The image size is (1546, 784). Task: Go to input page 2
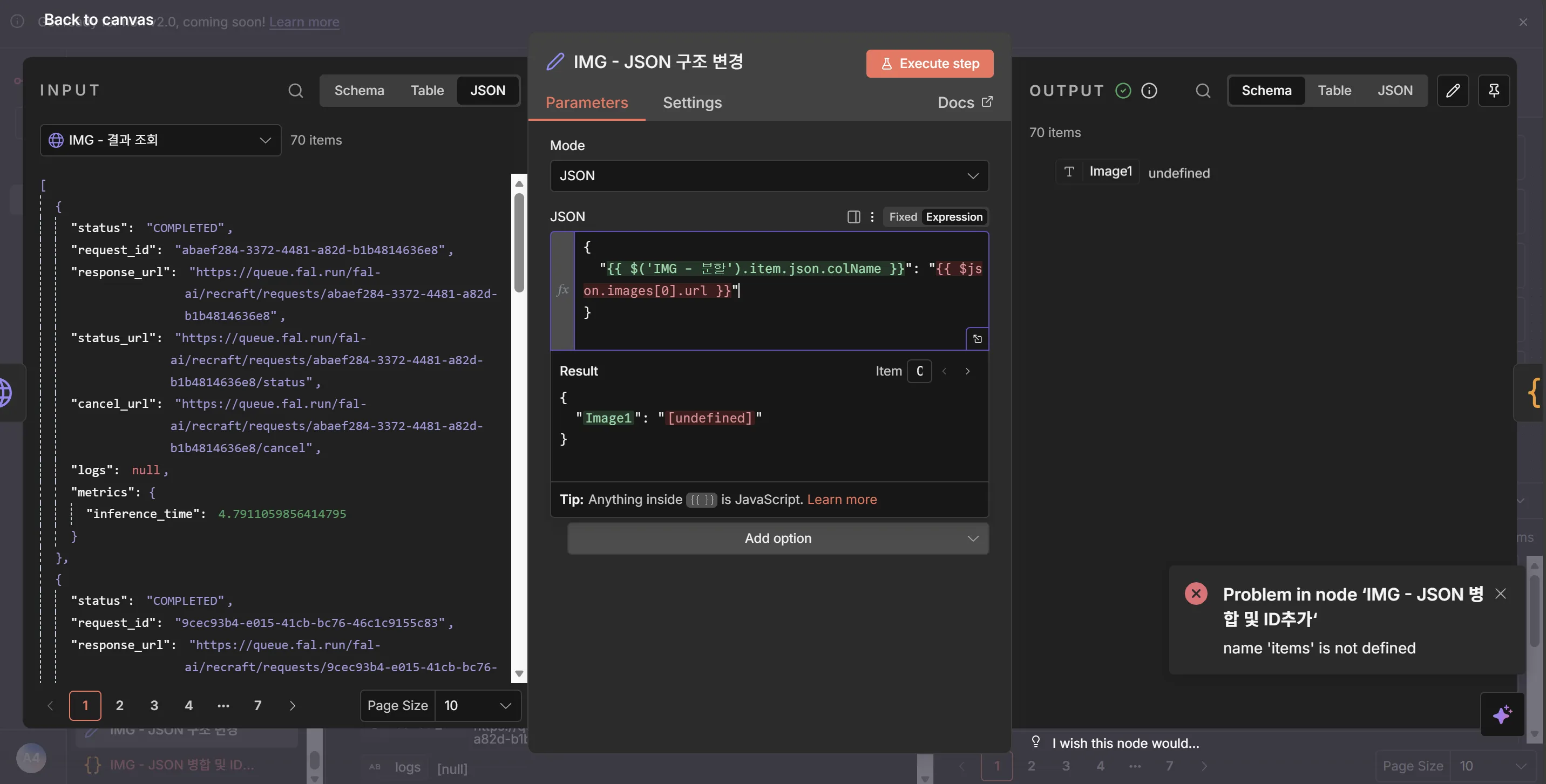click(x=119, y=705)
